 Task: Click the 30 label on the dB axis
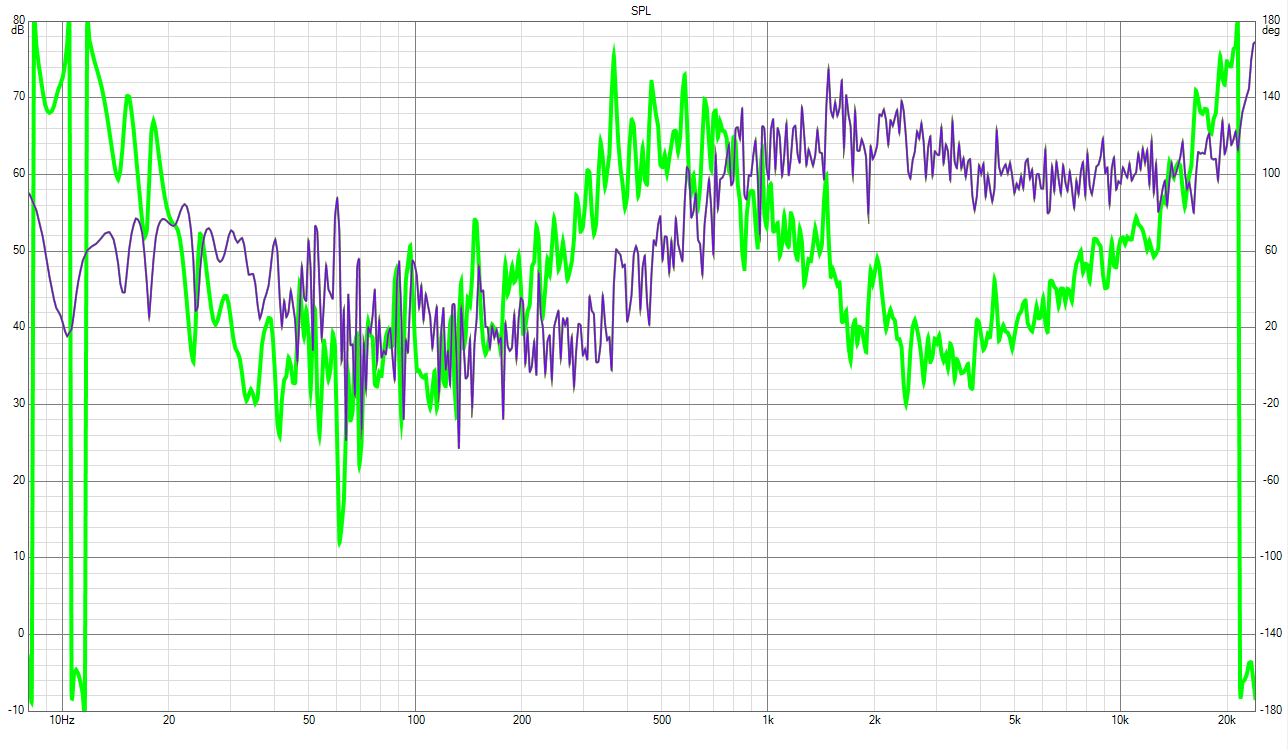pyautogui.click(x=18, y=404)
